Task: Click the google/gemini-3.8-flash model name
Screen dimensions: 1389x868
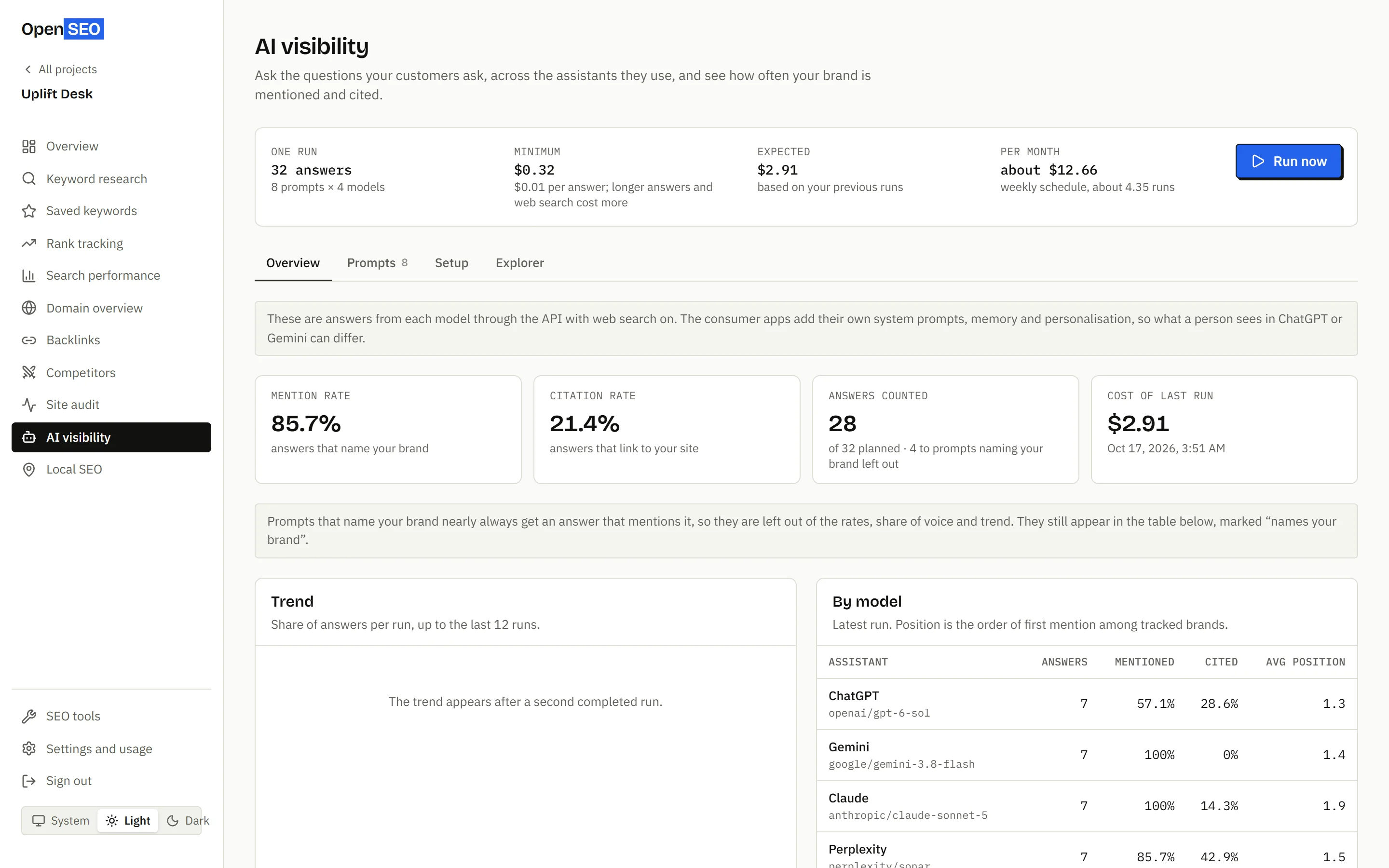Action: tap(901, 764)
